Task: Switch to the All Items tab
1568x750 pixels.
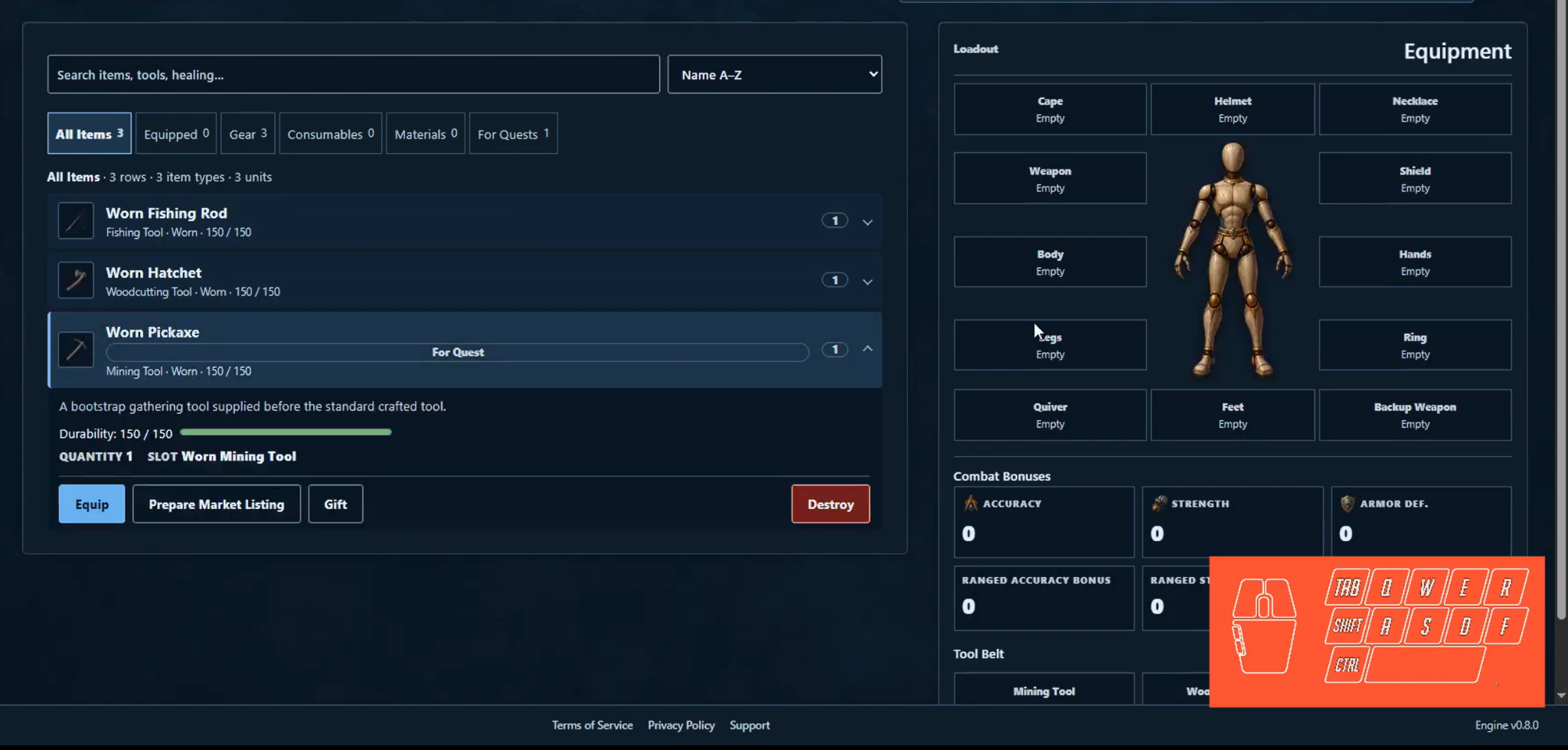Action: [90, 134]
